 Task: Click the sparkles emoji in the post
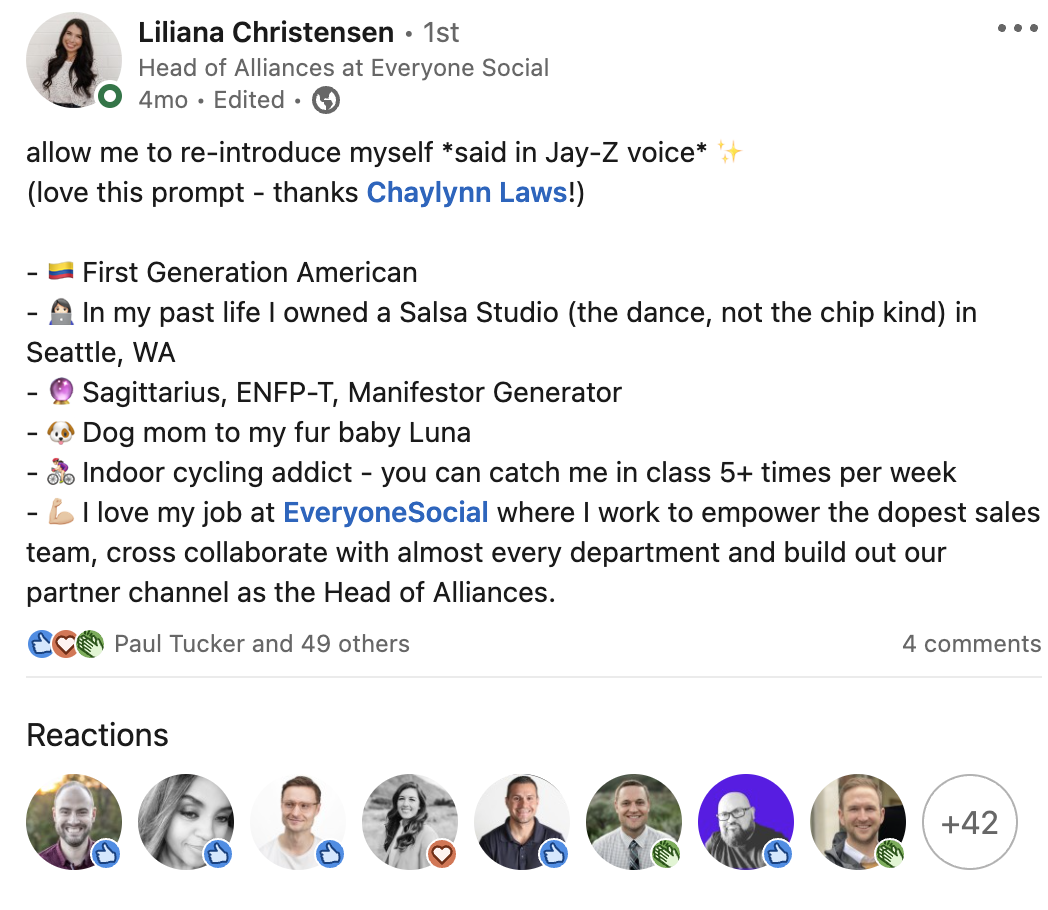[729, 151]
